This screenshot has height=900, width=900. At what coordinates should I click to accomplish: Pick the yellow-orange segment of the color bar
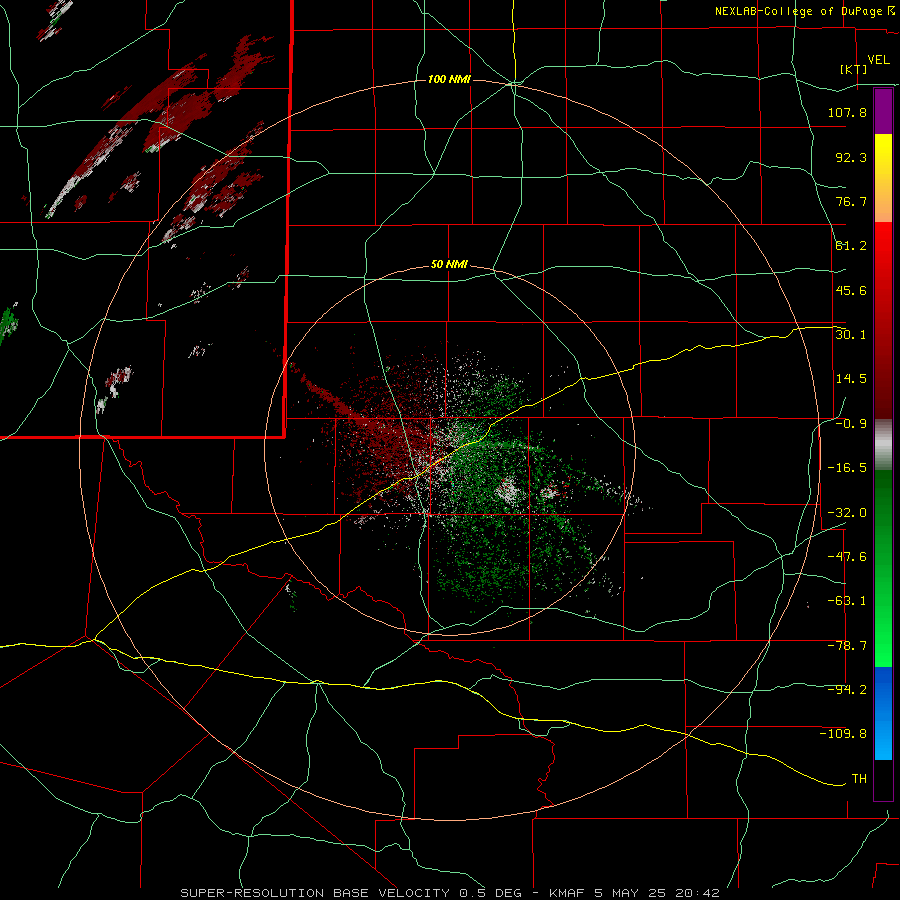[883, 178]
